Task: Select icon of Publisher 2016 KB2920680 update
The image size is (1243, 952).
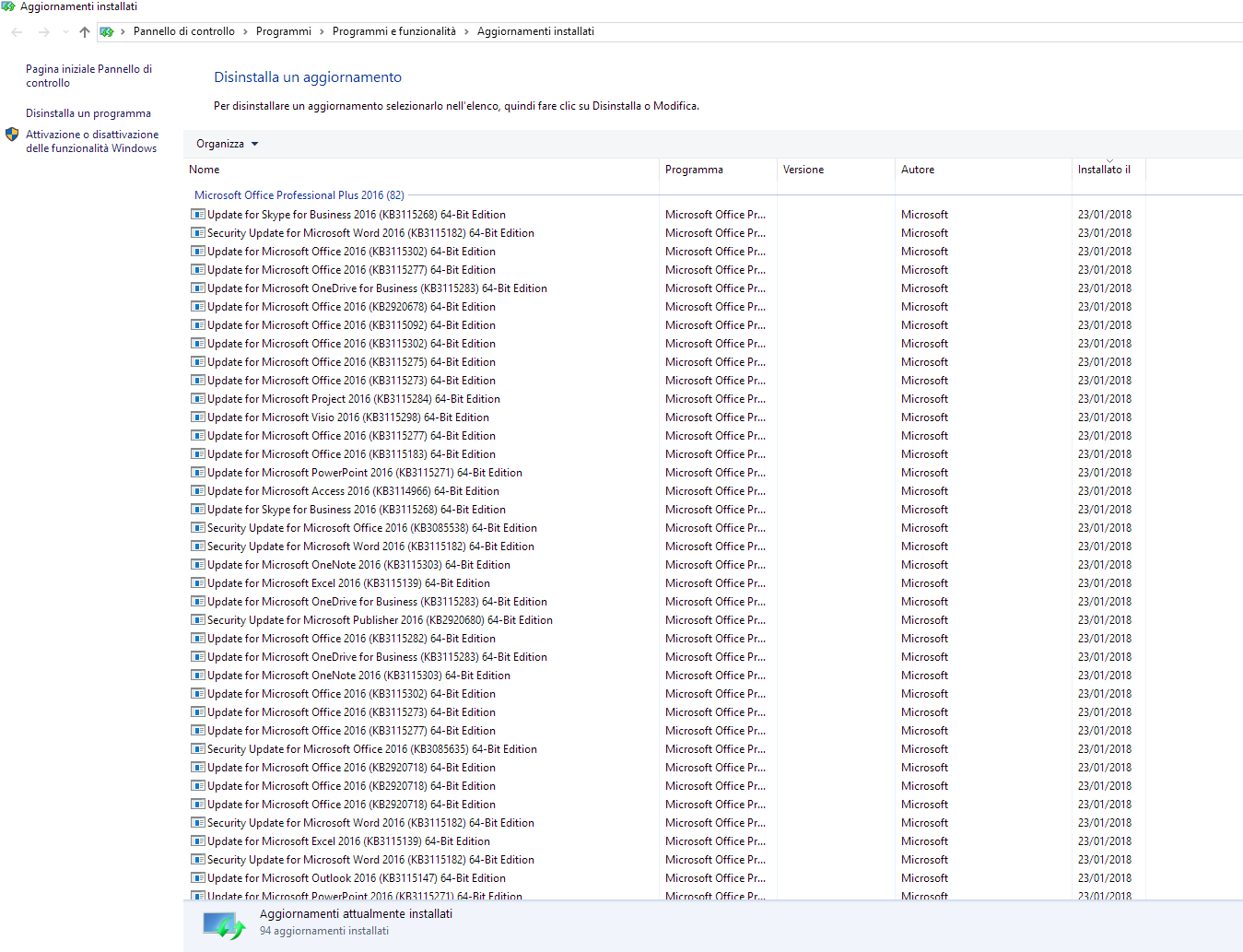Action: [x=198, y=620]
